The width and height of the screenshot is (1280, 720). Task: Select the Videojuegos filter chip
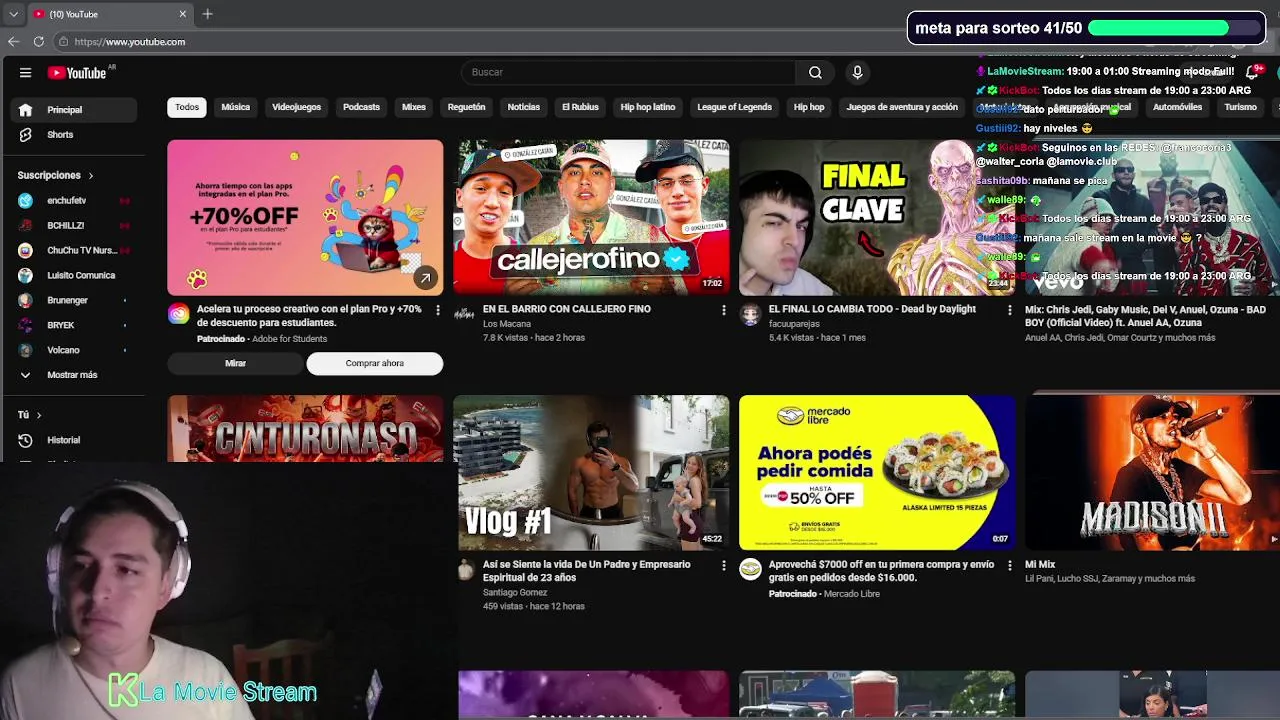click(x=297, y=107)
